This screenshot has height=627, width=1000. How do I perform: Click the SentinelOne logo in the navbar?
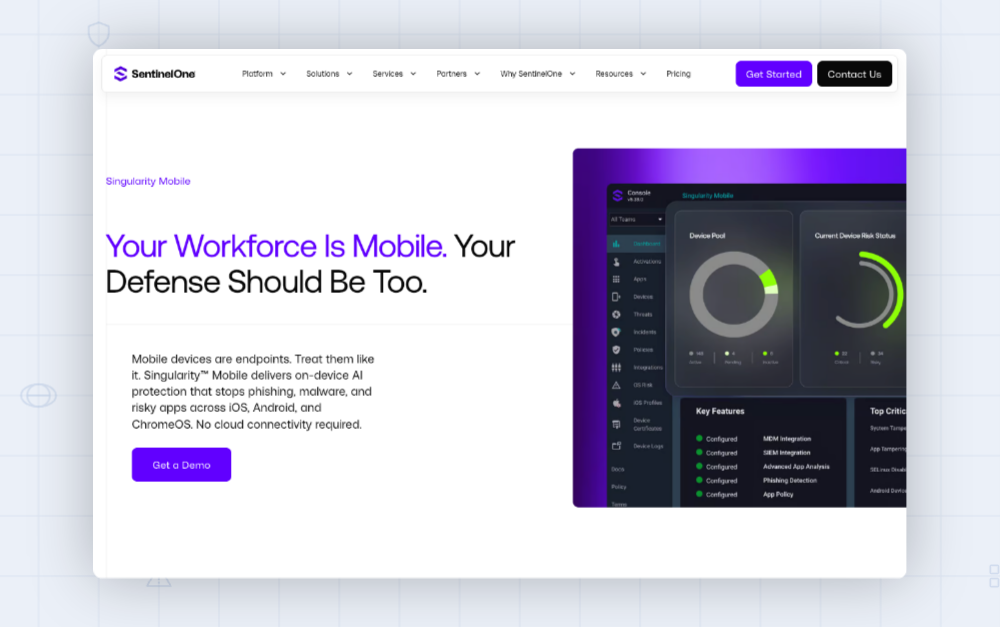tap(154, 74)
